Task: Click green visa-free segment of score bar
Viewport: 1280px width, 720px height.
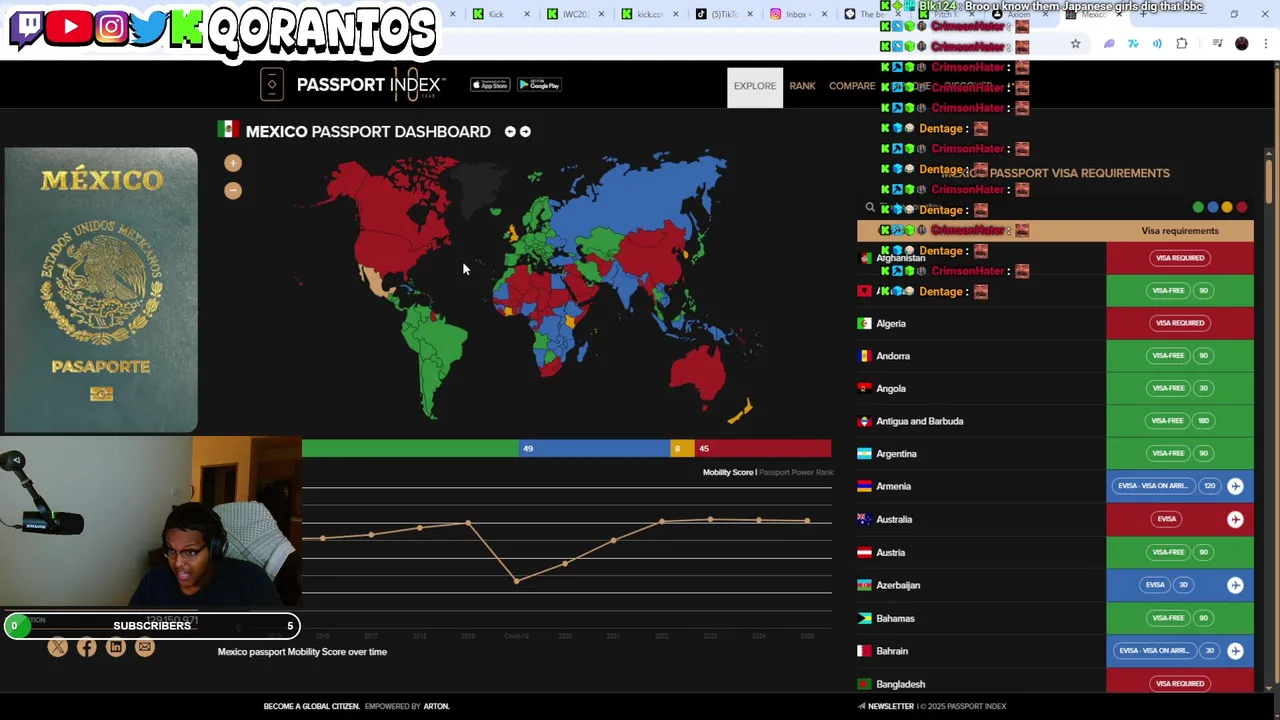Action: [x=410, y=449]
